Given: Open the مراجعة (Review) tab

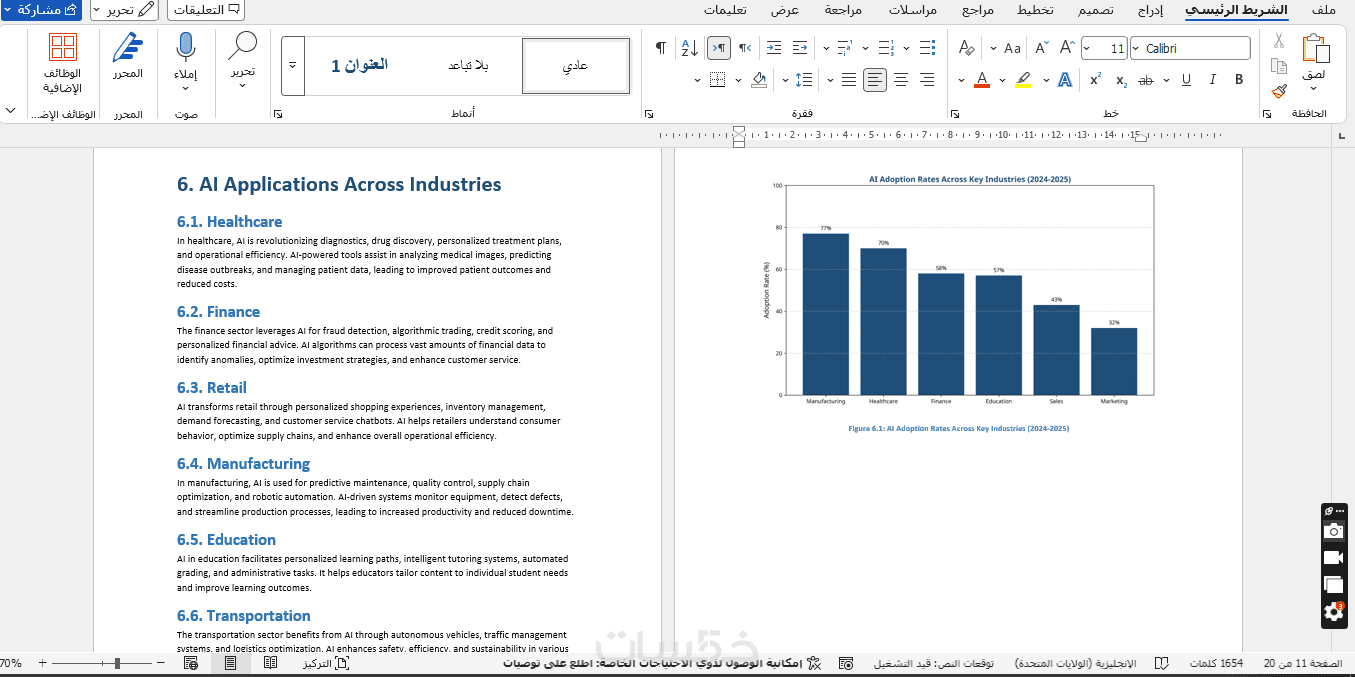Looking at the screenshot, I should click(x=843, y=10).
